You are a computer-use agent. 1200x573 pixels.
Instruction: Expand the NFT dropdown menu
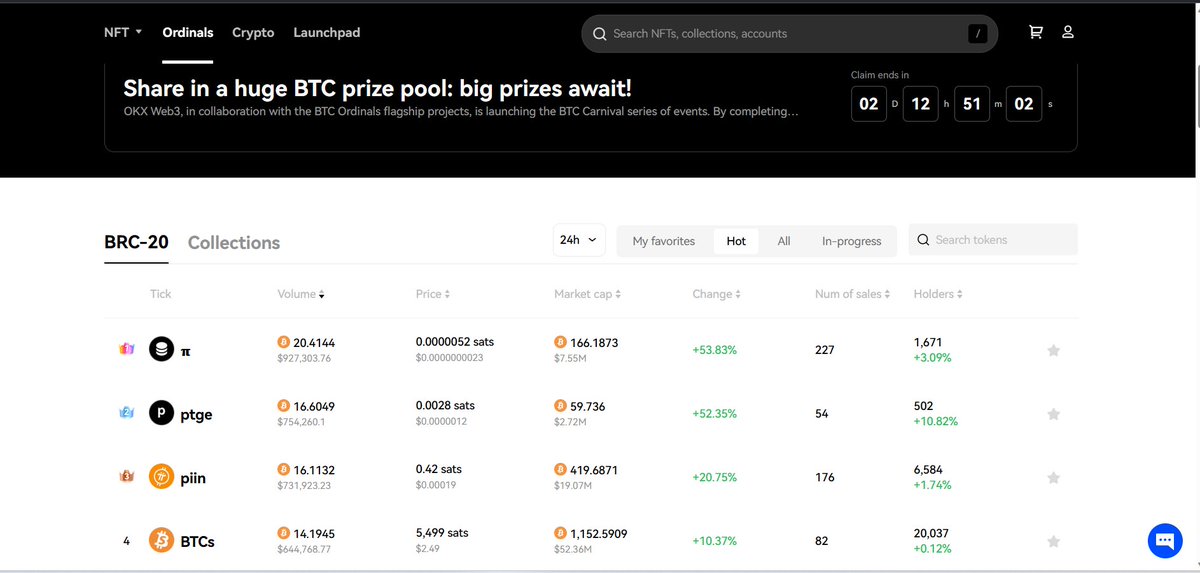(123, 32)
